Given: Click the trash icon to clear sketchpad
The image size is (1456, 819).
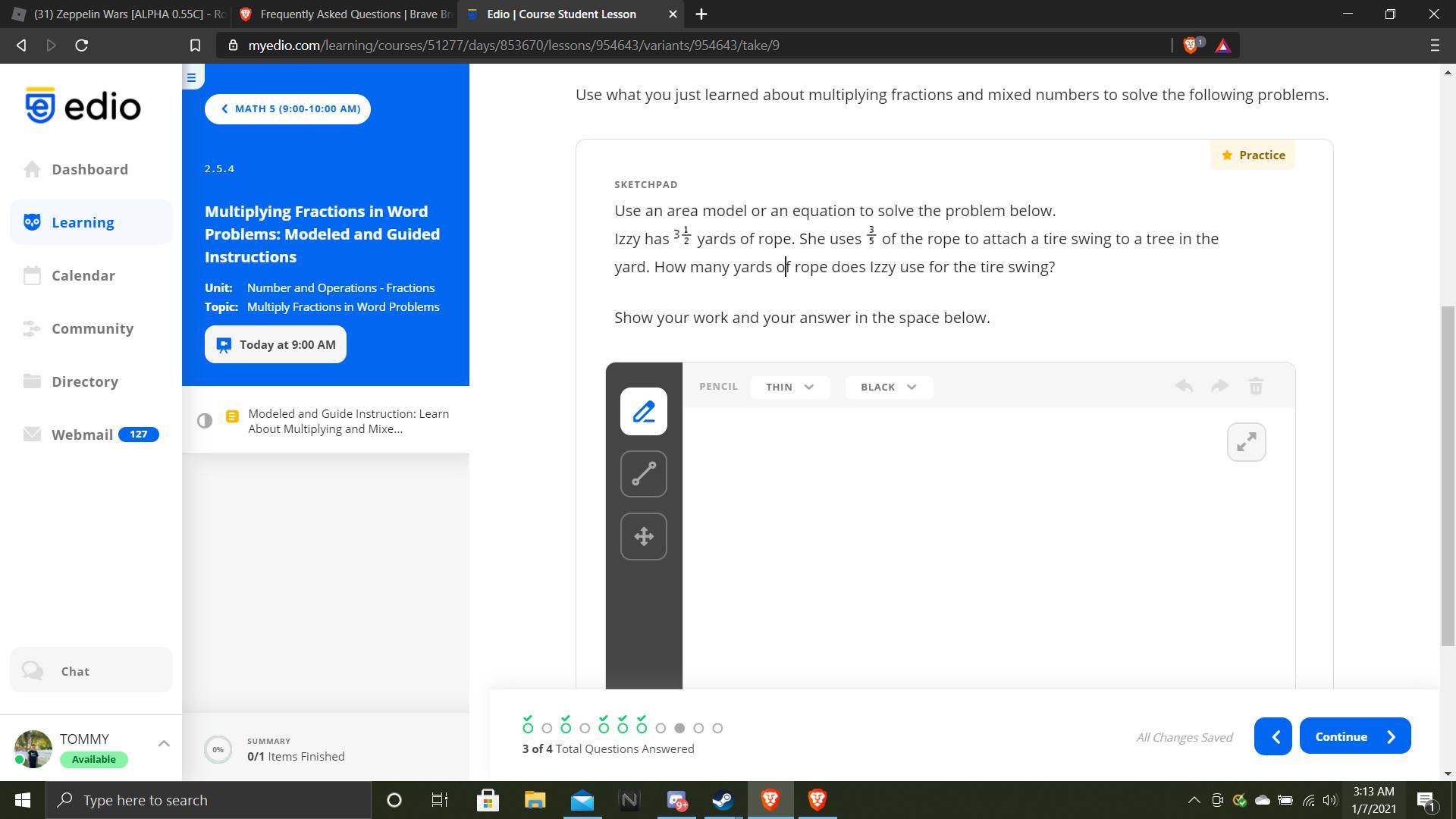Looking at the screenshot, I should [x=1256, y=387].
